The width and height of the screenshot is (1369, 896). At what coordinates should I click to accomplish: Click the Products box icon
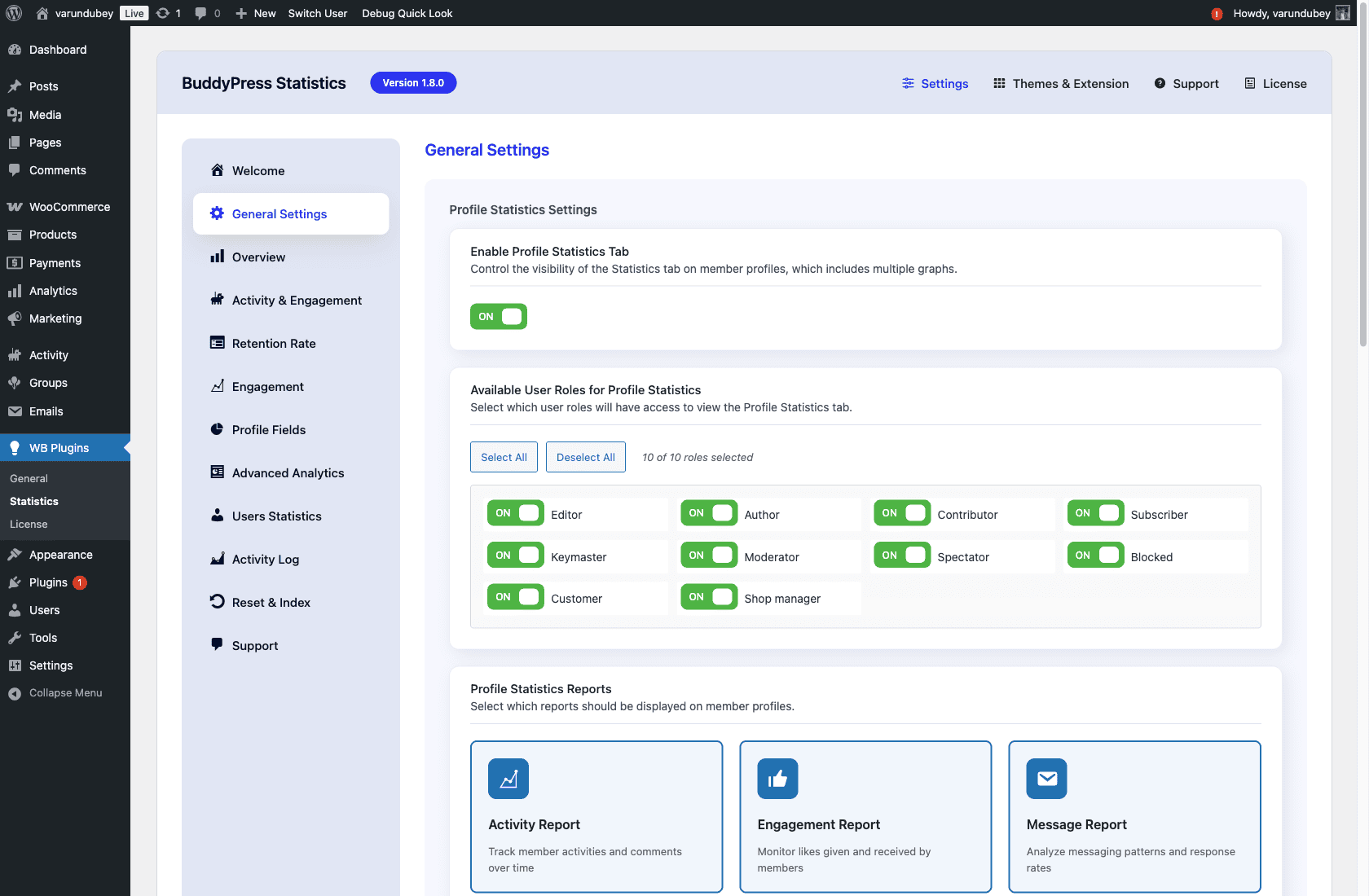[x=15, y=235]
